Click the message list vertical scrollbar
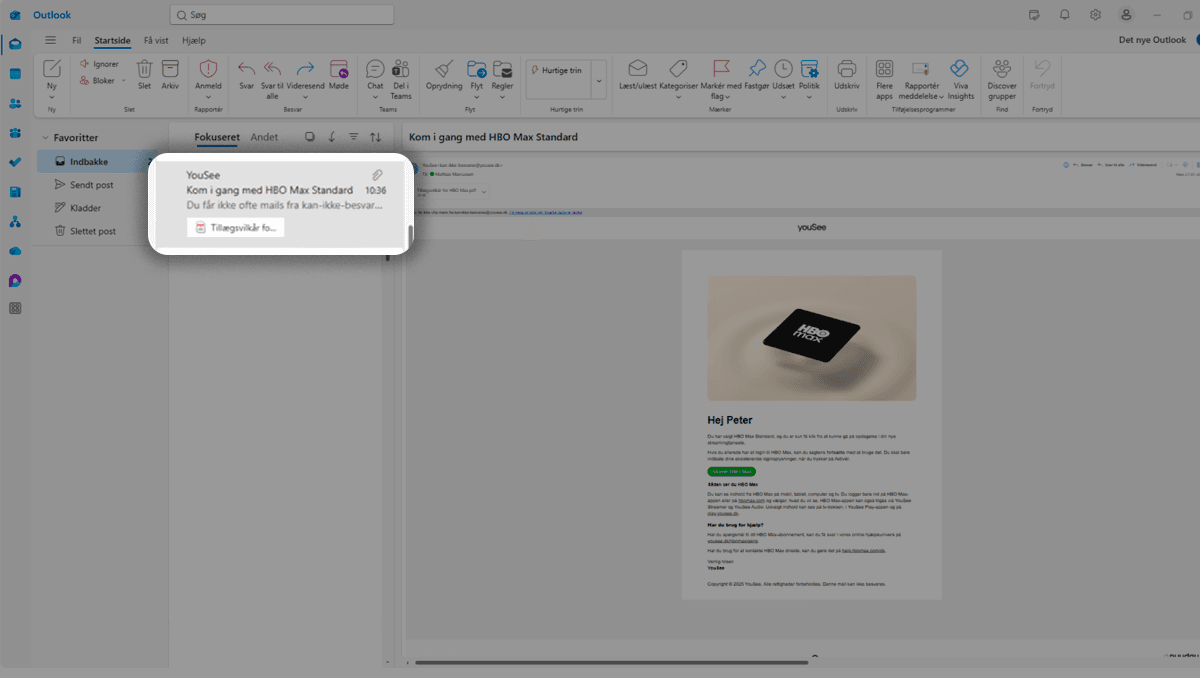The image size is (1200, 678). pos(409,237)
